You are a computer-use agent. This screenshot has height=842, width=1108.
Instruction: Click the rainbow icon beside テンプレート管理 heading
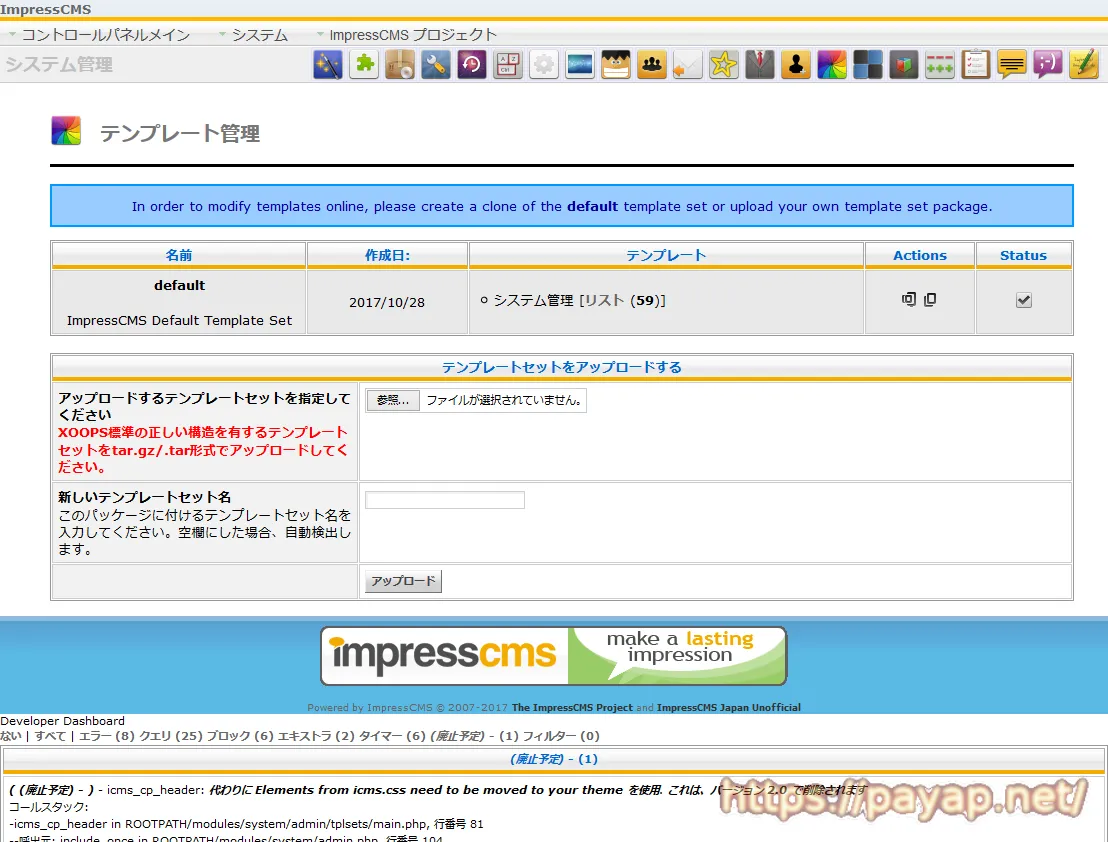66,131
